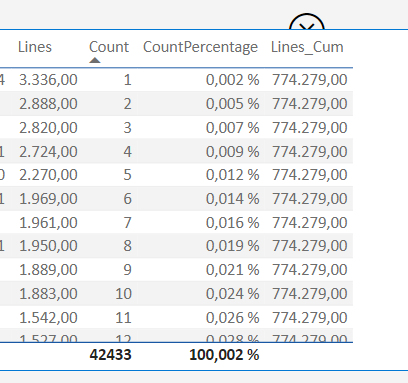Select the Lines cell 1.969,00
Viewport: 408px width, 383px height.
48,199
